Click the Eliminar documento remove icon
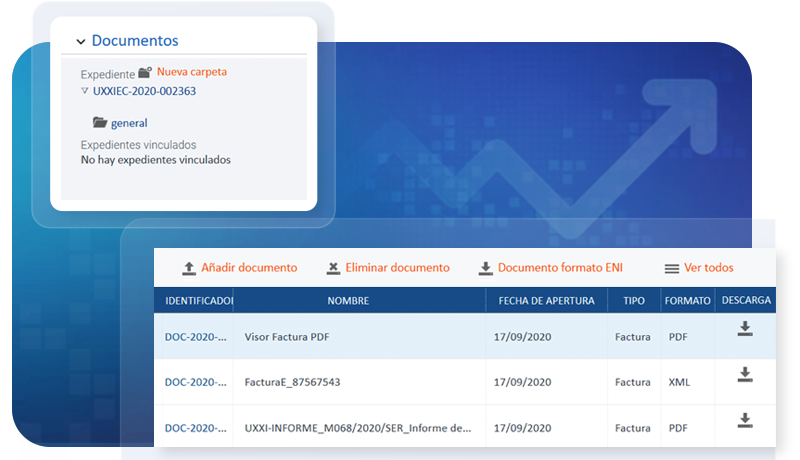 coord(334,268)
